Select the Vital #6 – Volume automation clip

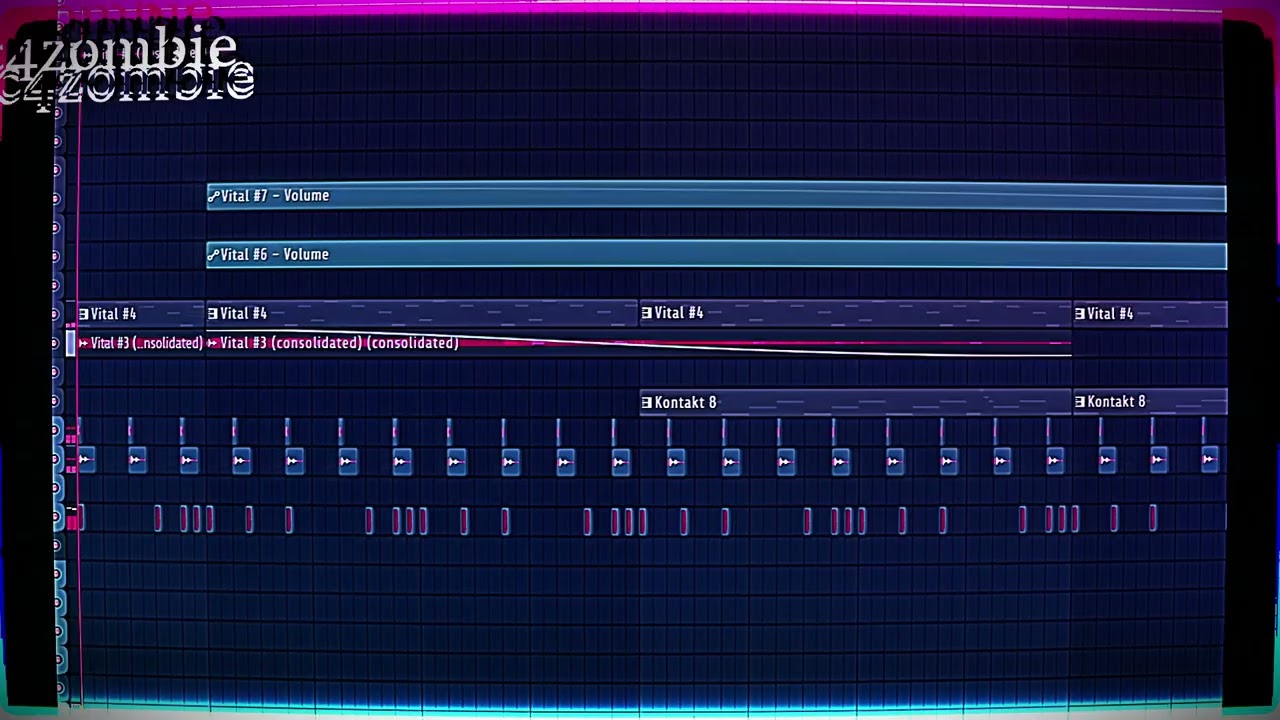point(716,255)
